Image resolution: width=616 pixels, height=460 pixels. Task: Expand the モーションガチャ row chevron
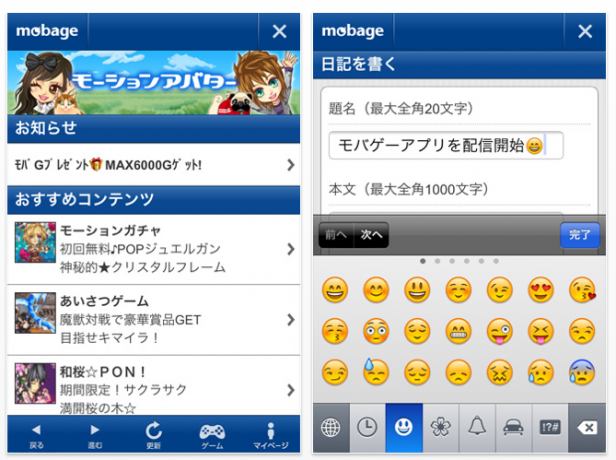[291, 249]
